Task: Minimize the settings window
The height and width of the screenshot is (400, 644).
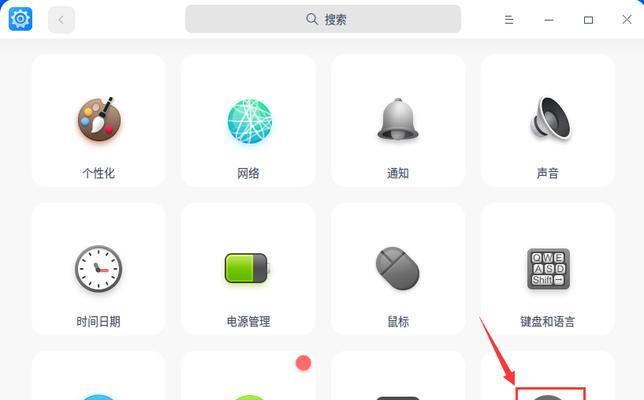Action: (x=549, y=20)
